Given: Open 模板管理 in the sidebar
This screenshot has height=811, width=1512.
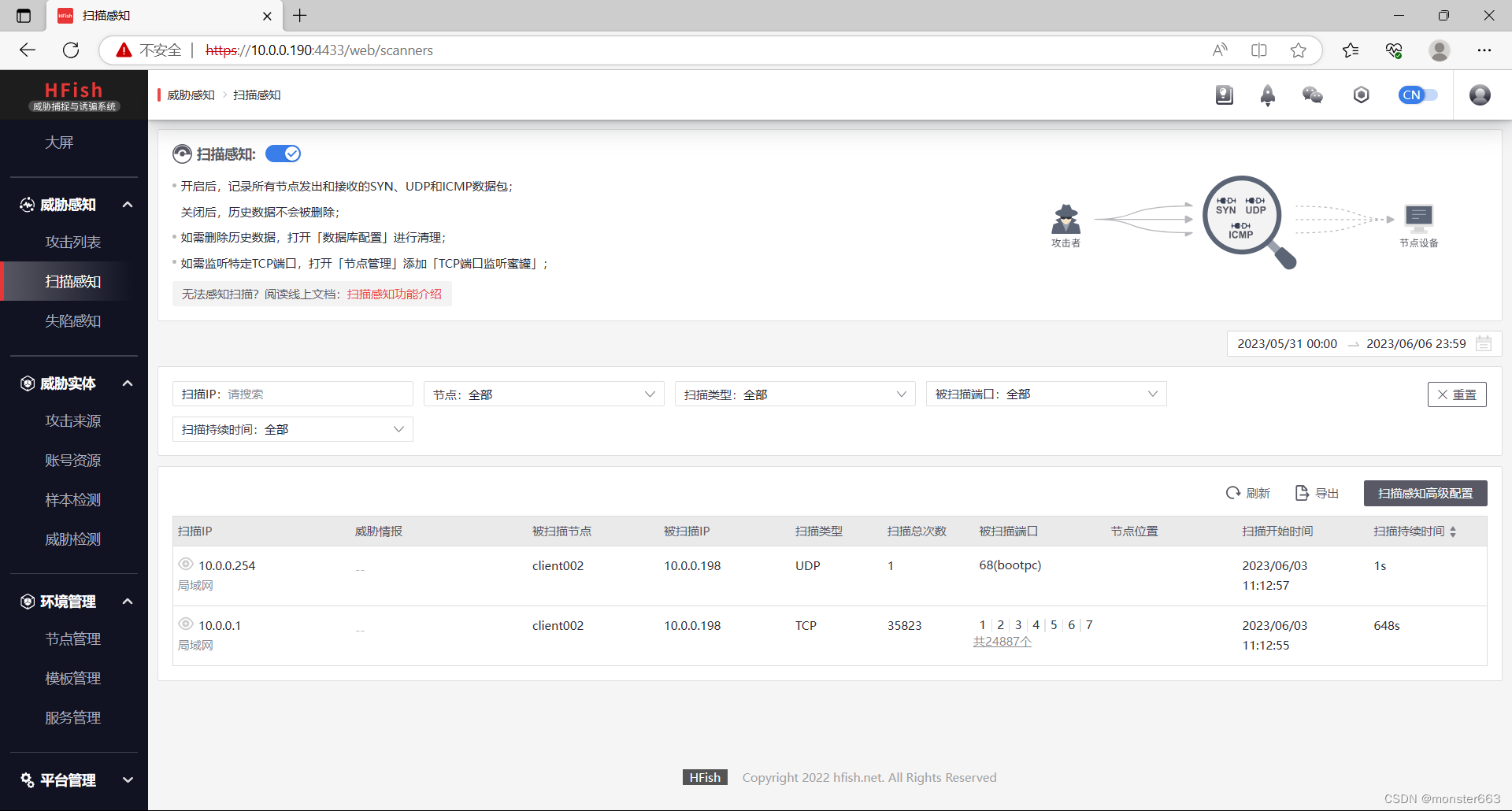Looking at the screenshot, I should pyautogui.click(x=73, y=678).
